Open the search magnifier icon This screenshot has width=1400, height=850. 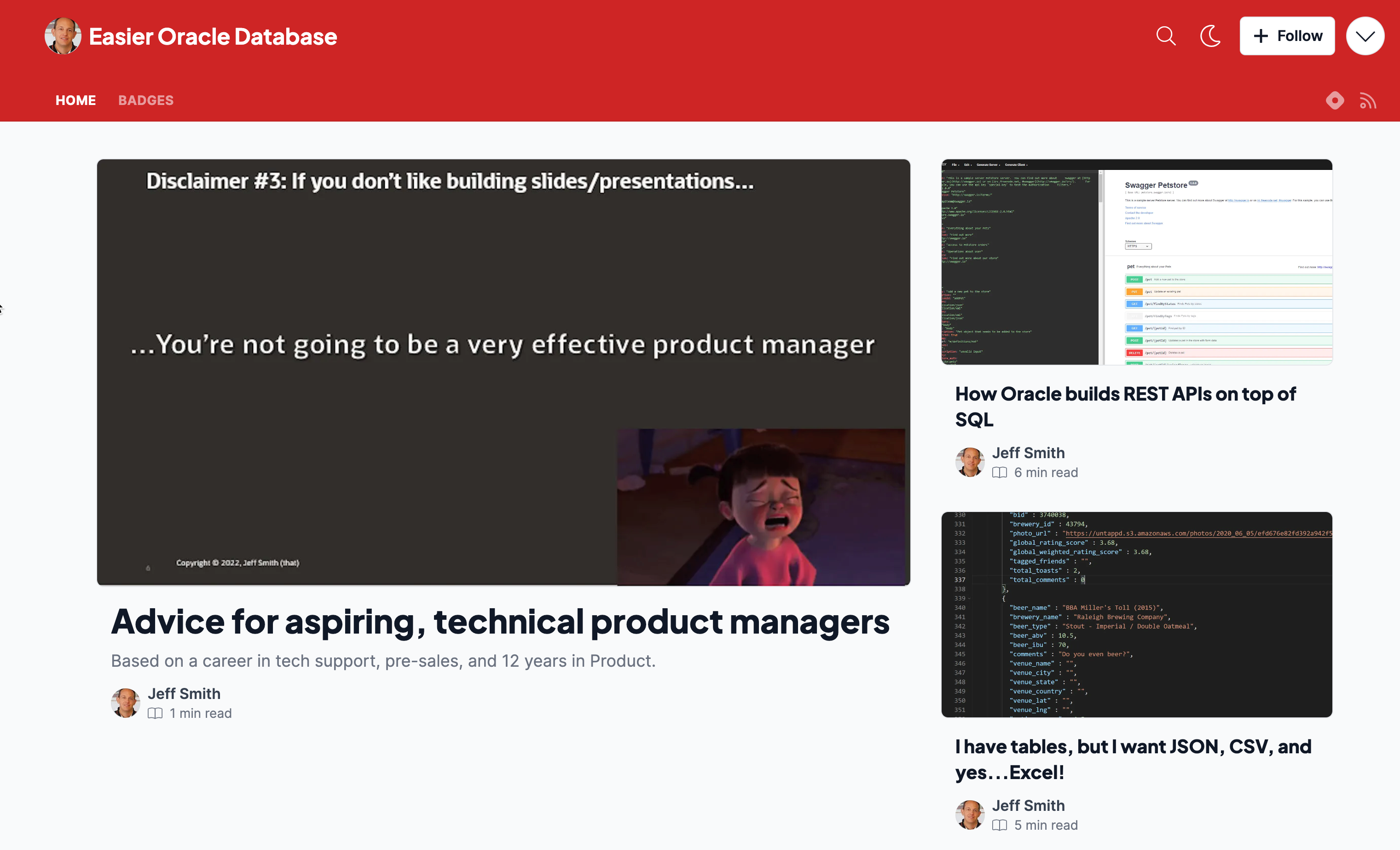[1165, 36]
